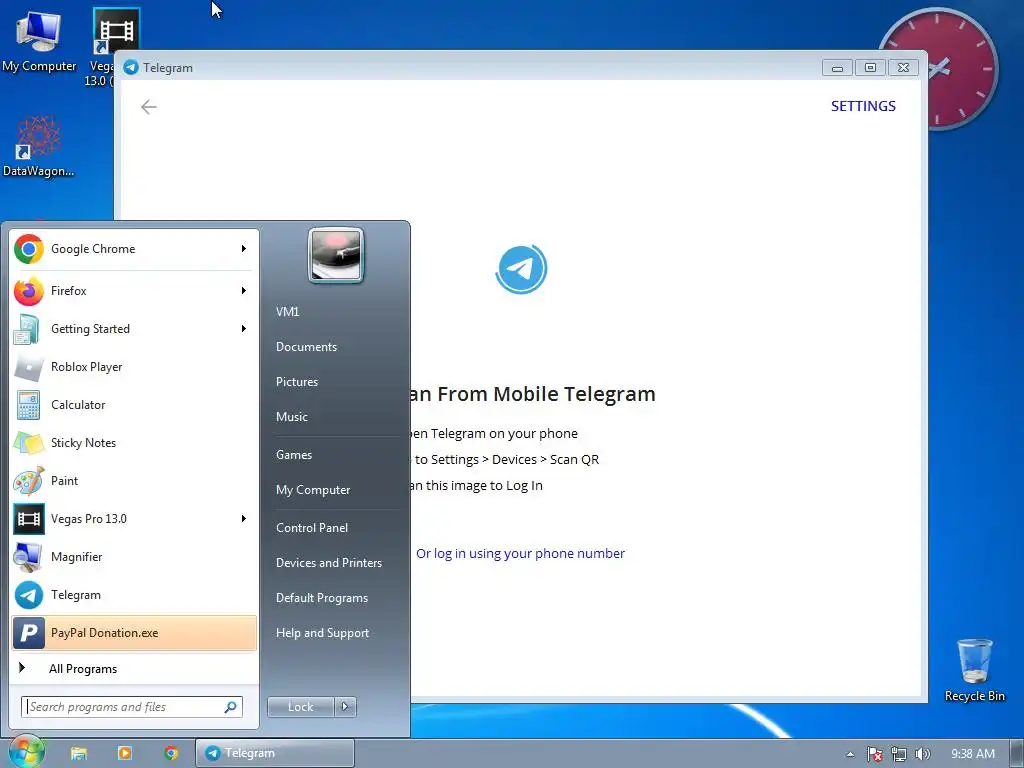Open Control Panel
This screenshot has width=1024, height=768.
(312, 528)
